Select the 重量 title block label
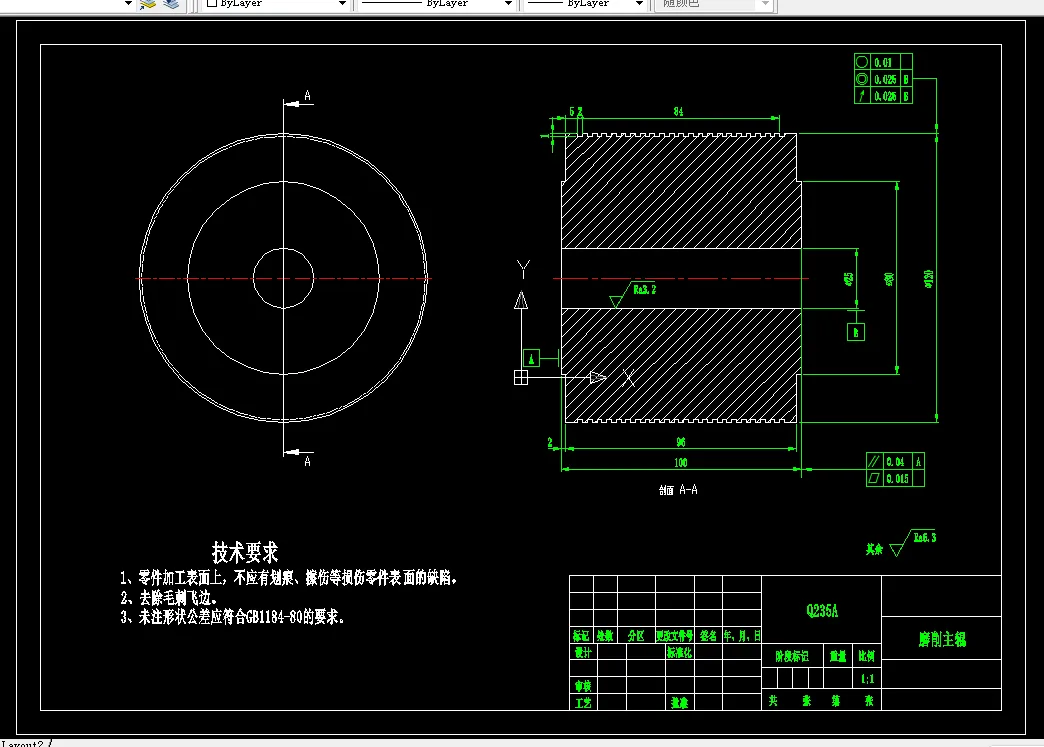The width and height of the screenshot is (1044, 747). tap(838, 656)
